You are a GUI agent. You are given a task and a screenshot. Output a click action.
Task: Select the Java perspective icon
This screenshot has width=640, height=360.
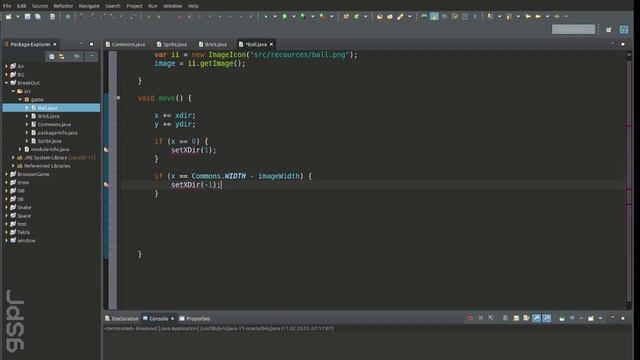click(x=624, y=29)
